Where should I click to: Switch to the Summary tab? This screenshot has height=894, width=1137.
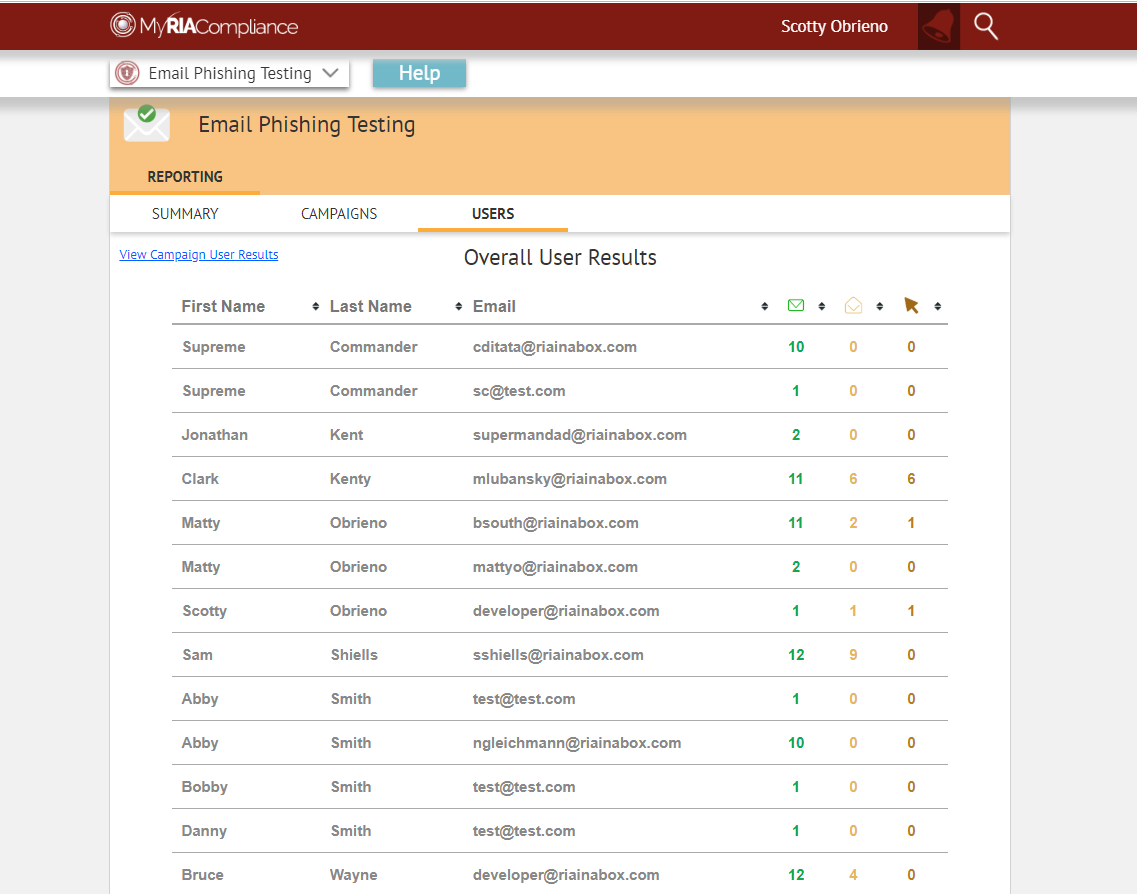click(185, 214)
